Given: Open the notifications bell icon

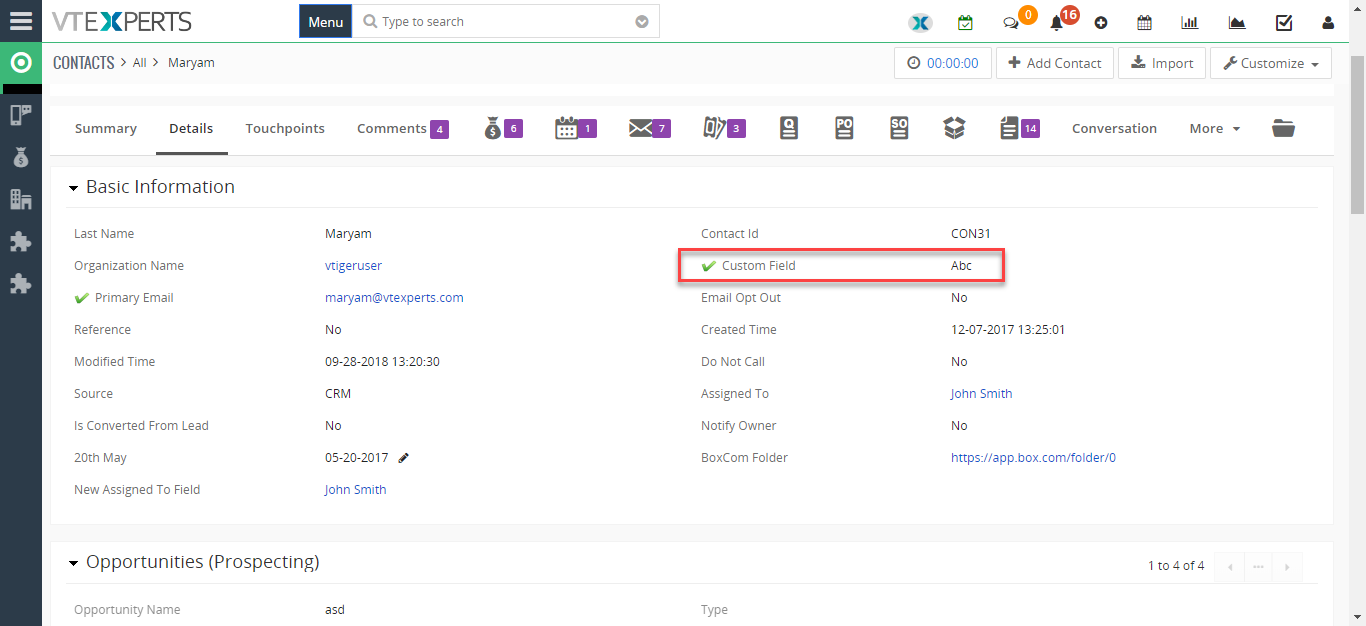Looking at the screenshot, I should tap(1056, 23).
